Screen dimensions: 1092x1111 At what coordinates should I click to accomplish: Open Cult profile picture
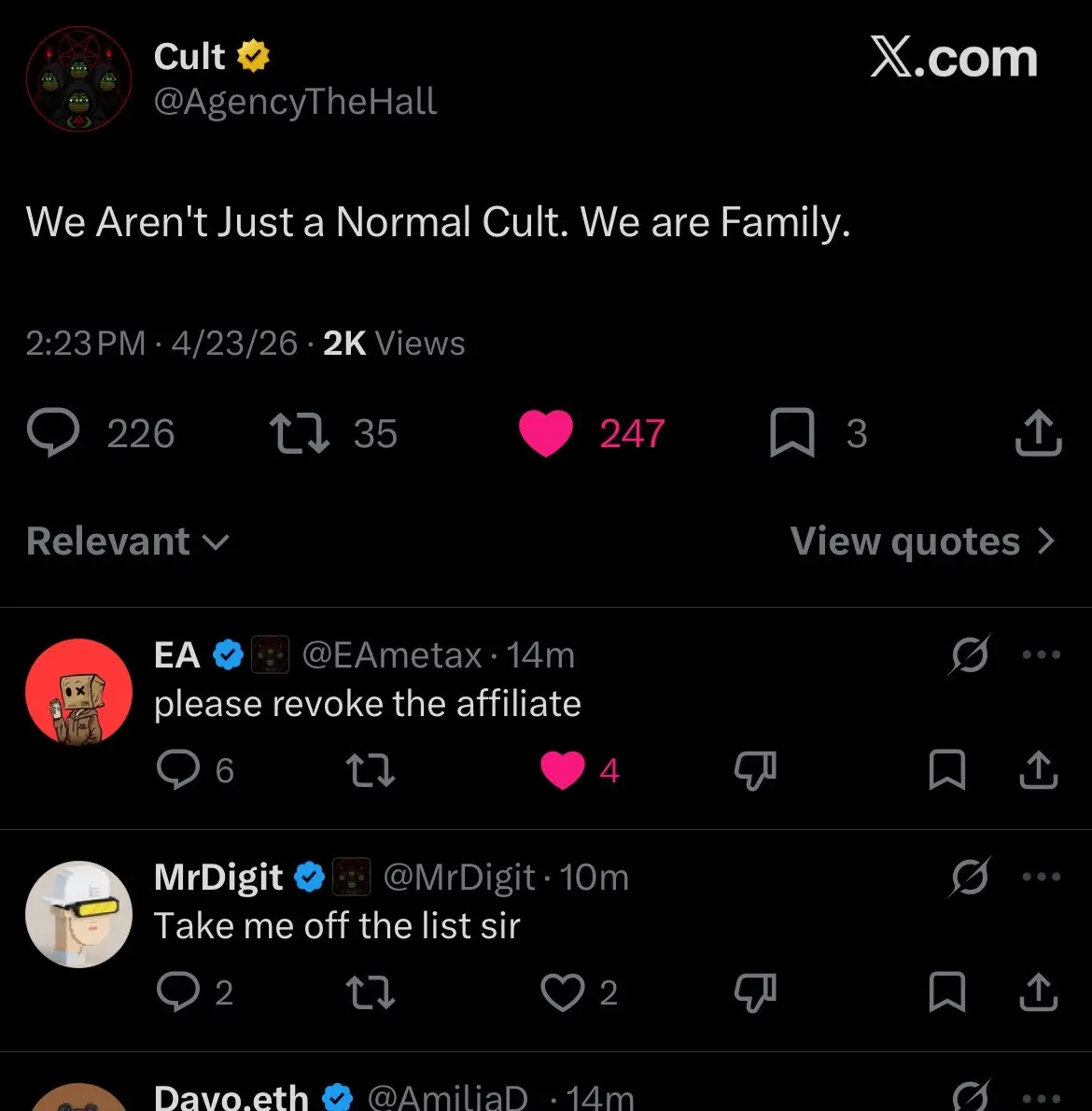tap(78, 78)
